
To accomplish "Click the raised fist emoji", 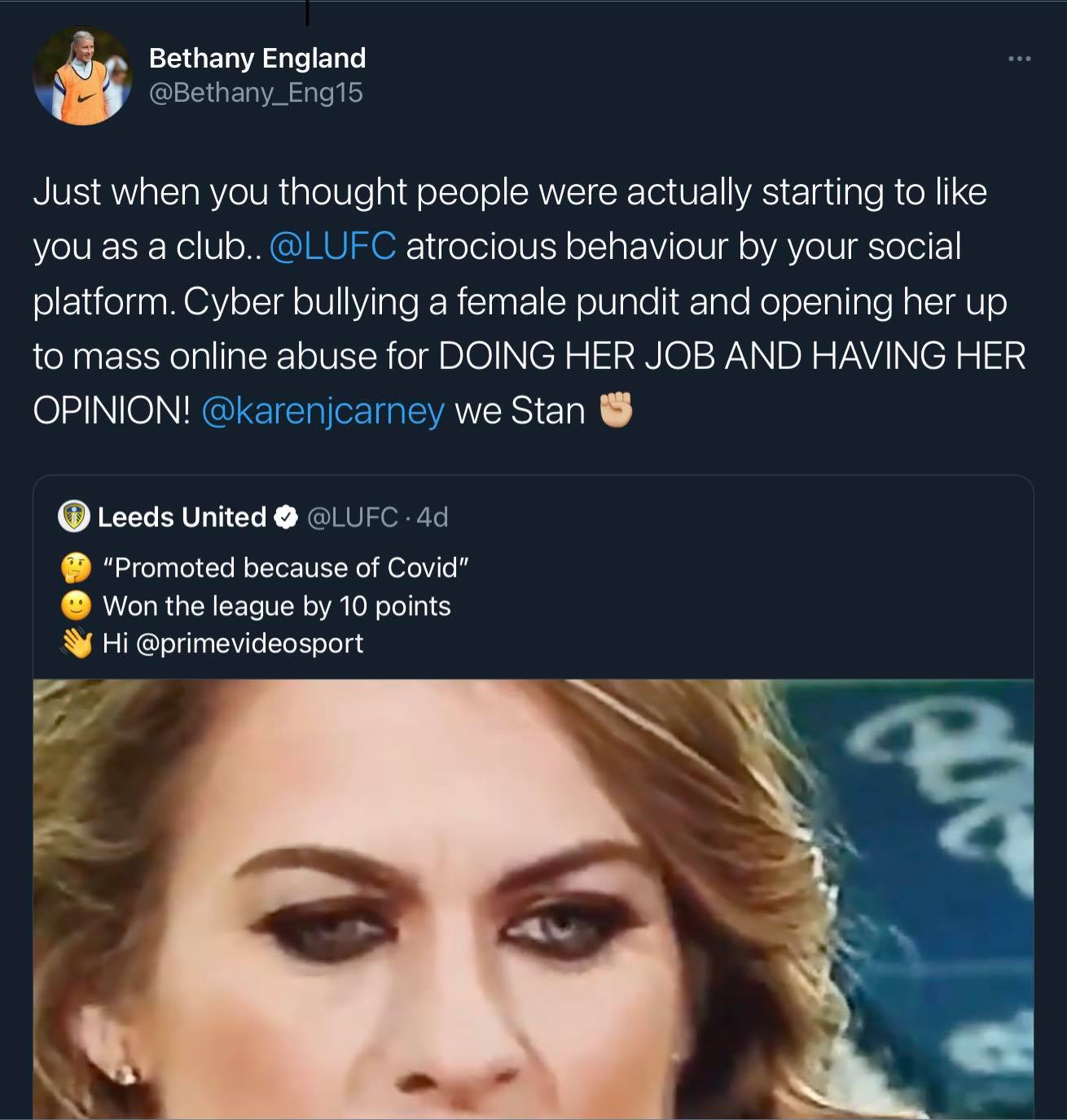I will click(x=616, y=411).
